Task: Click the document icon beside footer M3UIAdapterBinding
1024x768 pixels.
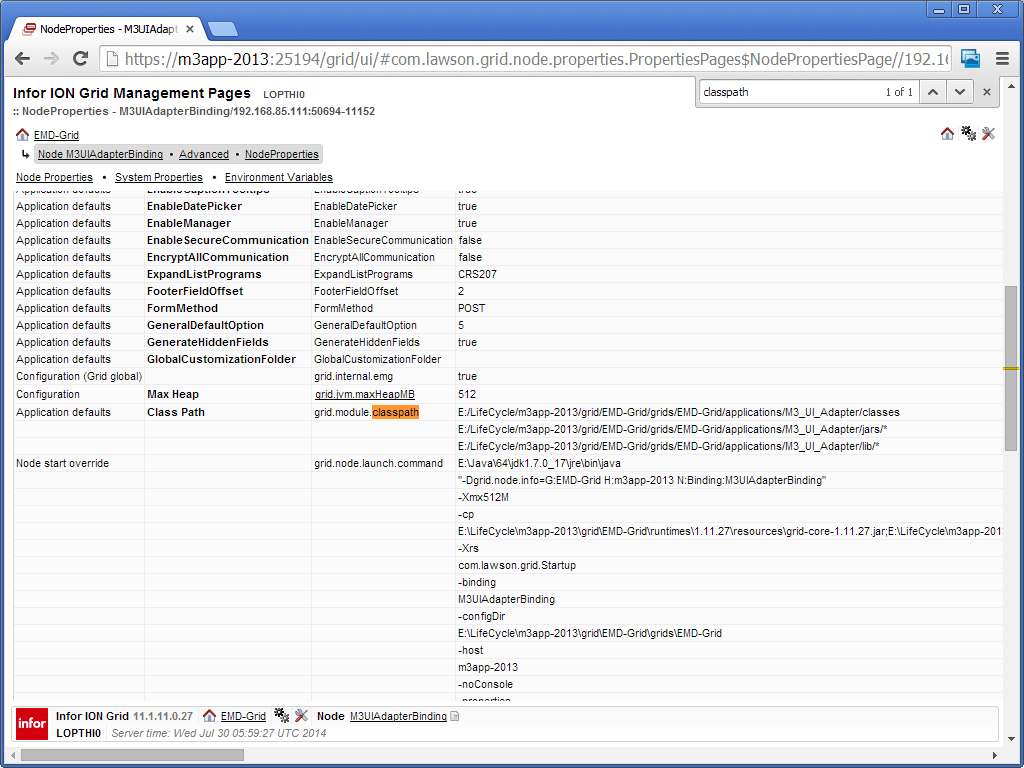Action: pos(455,716)
